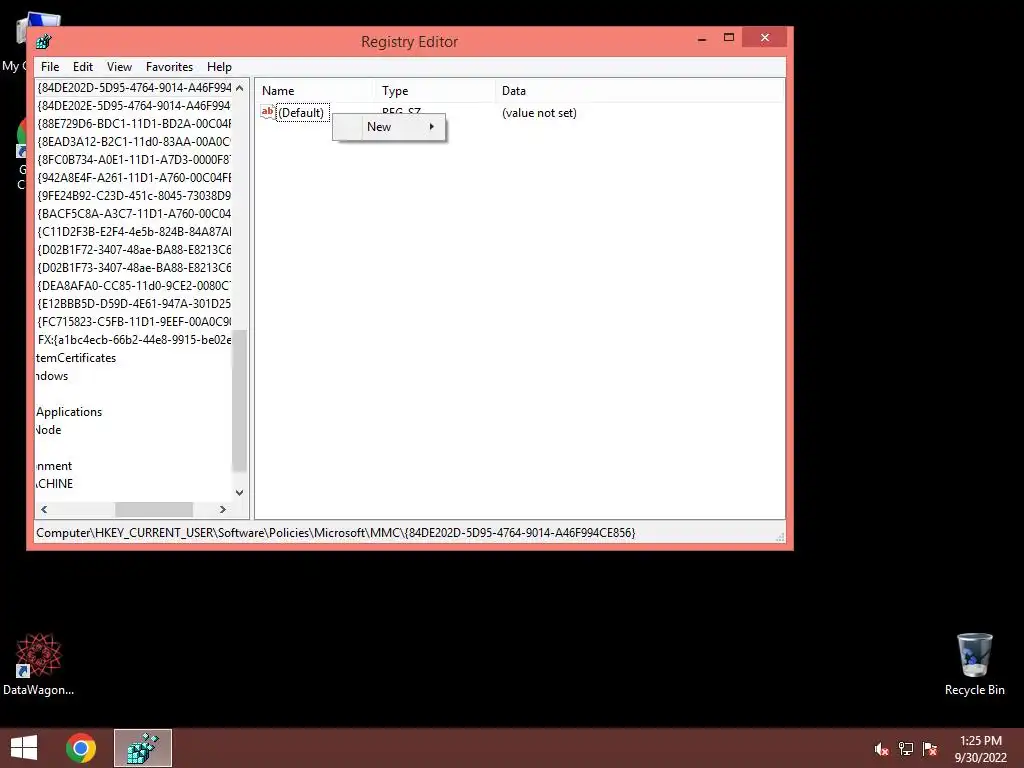This screenshot has height=768, width=1024.
Task: Open the View menu
Action: point(119,67)
